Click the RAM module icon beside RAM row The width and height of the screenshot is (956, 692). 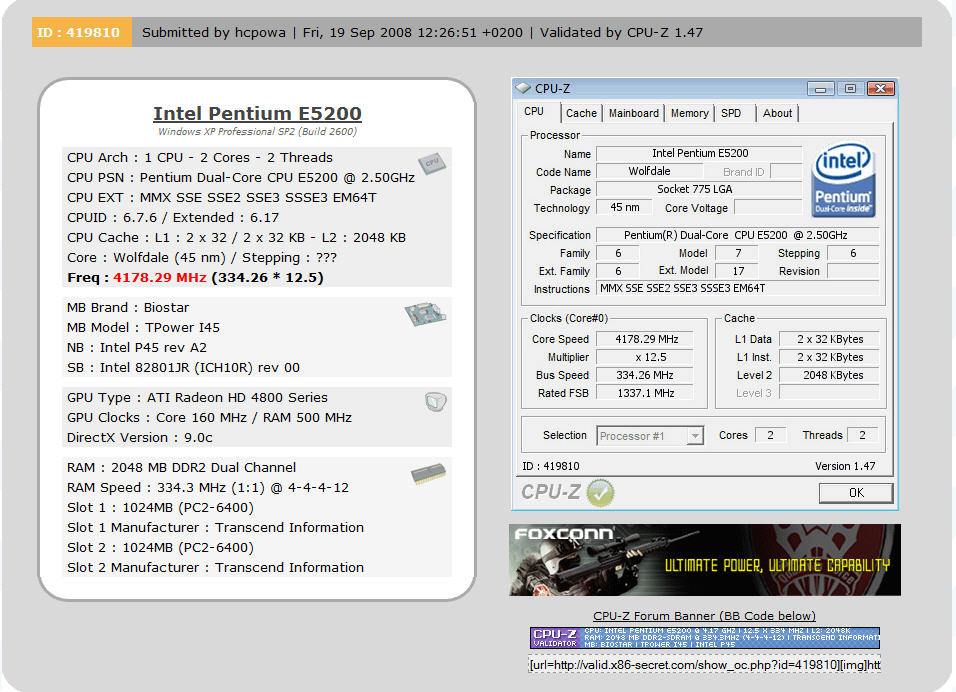pyautogui.click(x=429, y=474)
